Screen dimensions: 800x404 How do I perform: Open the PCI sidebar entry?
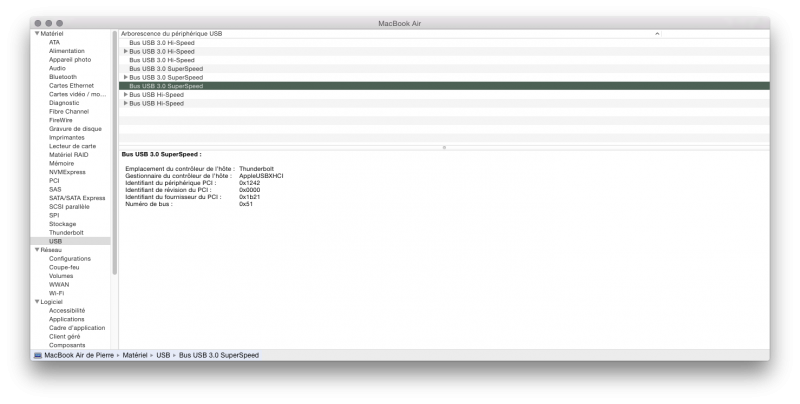54,181
